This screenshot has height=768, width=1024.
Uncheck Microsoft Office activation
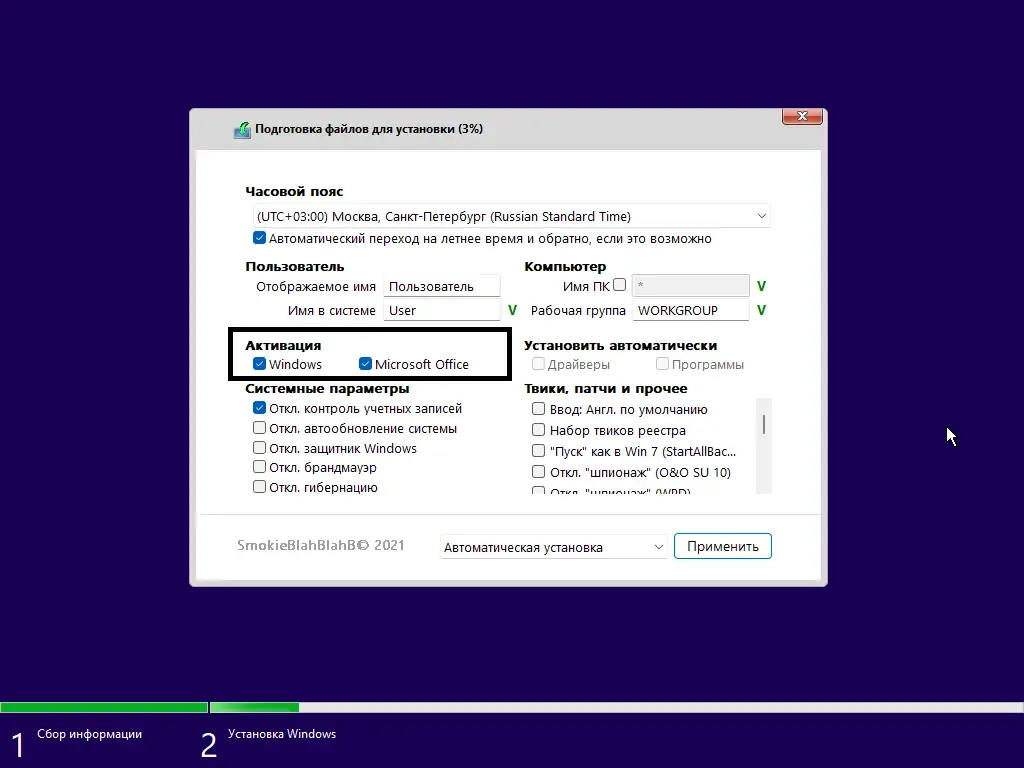[x=365, y=364]
